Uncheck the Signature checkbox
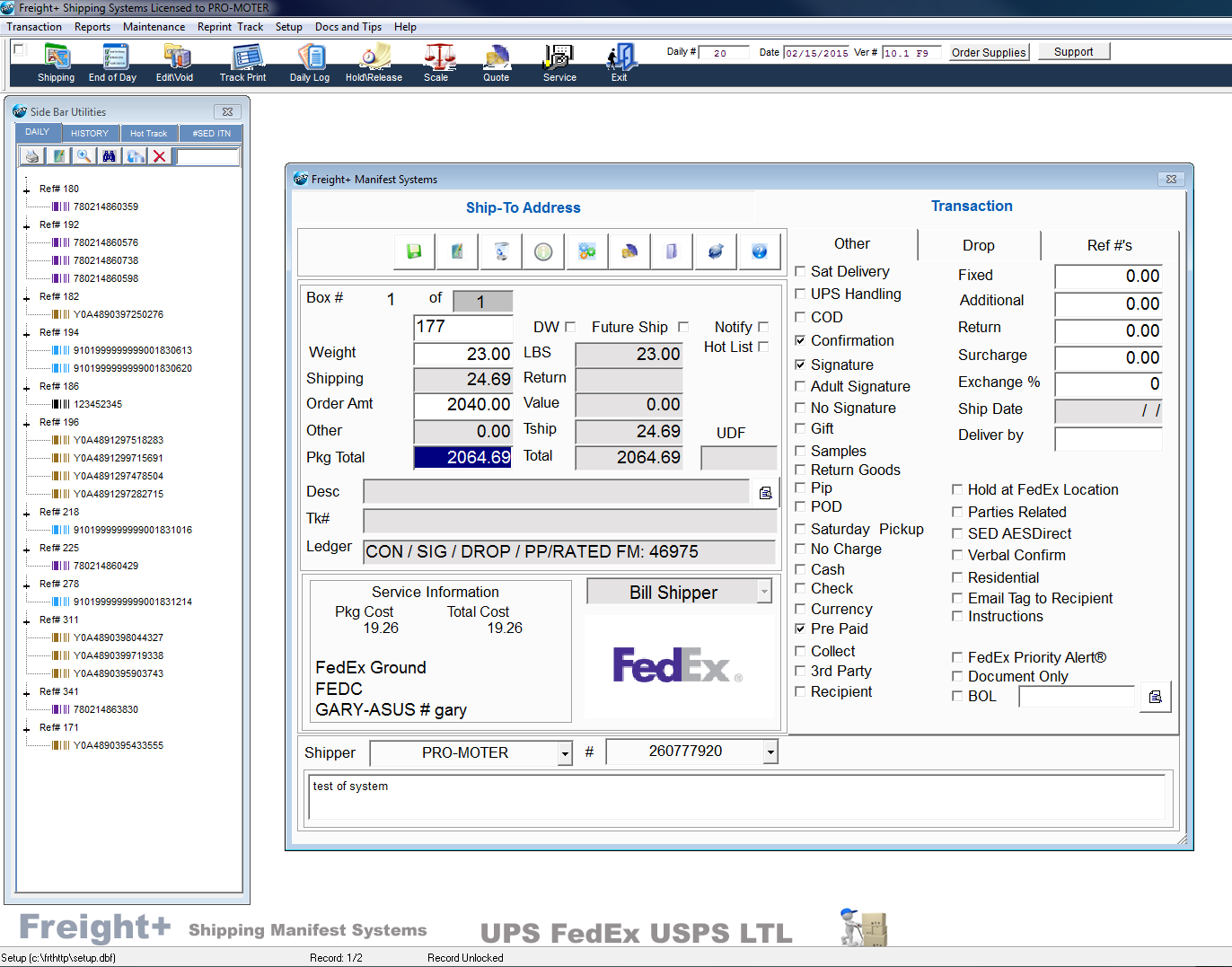This screenshot has width=1232, height=967. pyautogui.click(x=800, y=365)
